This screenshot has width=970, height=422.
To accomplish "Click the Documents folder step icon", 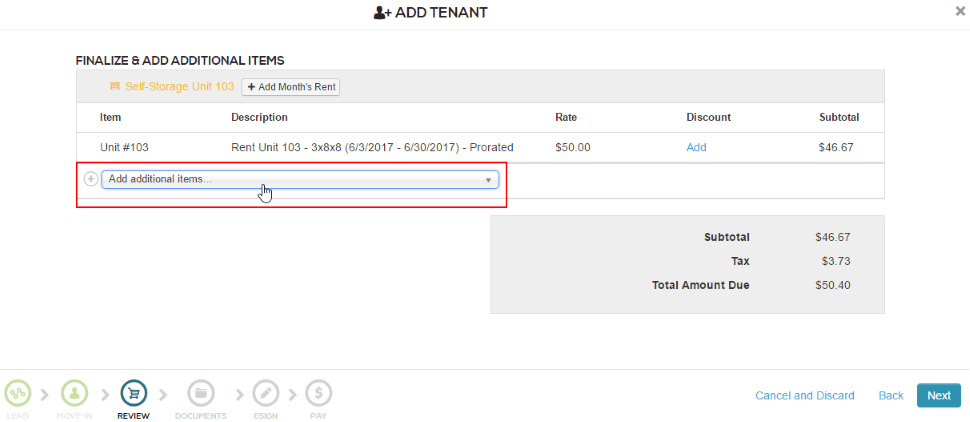I will (200, 393).
